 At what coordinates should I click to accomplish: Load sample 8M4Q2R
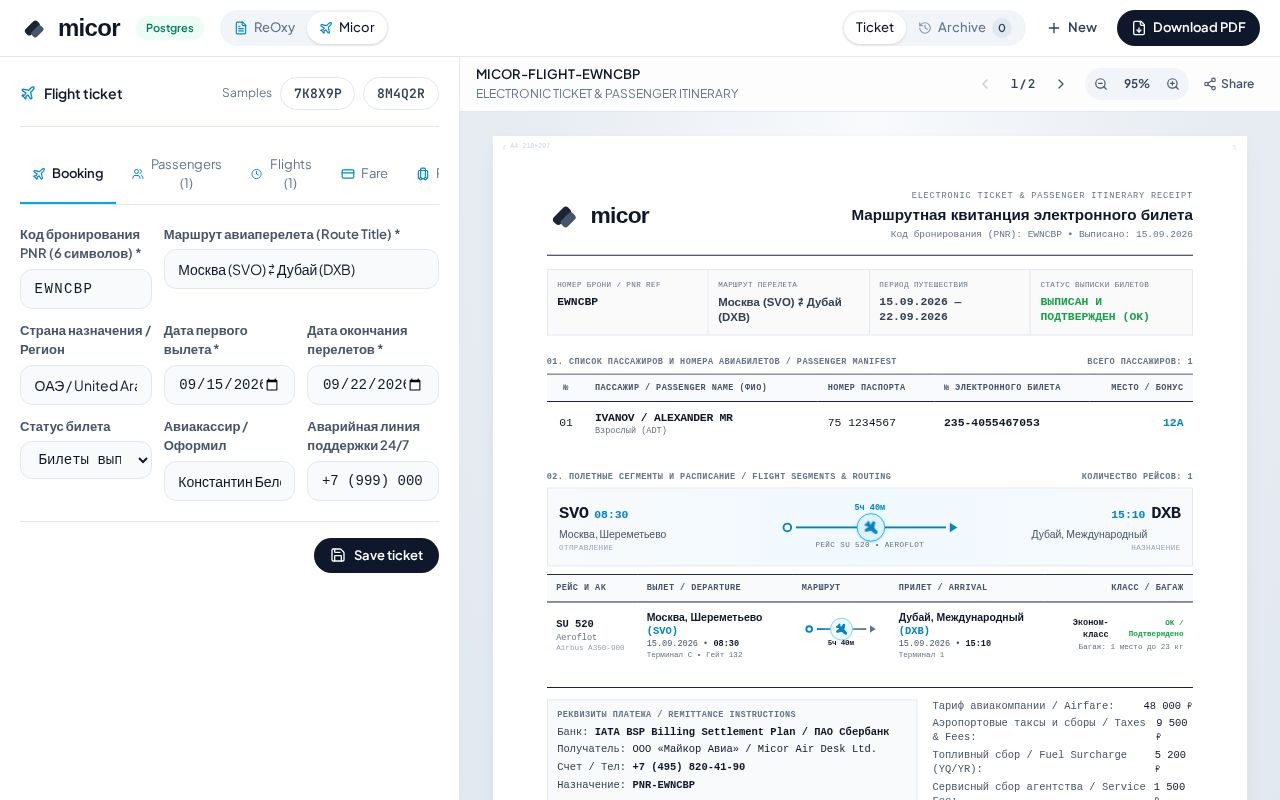coord(401,93)
